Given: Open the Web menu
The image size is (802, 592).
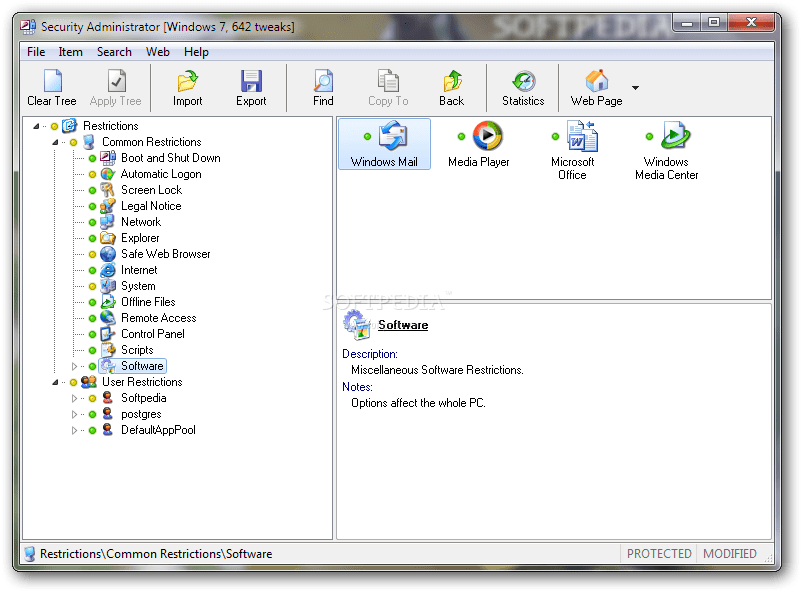Looking at the screenshot, I should [x=158, y=52].
